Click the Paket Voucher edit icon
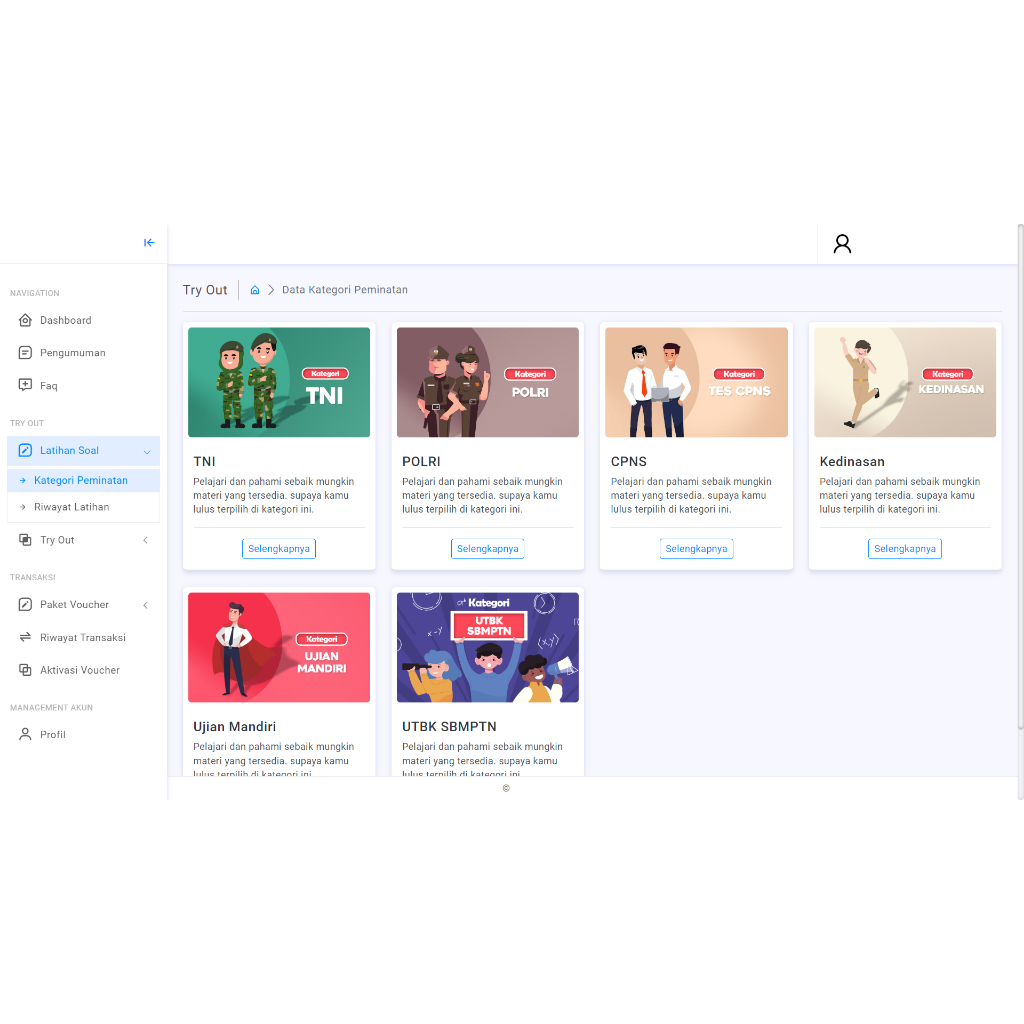The image size is (1024, 1024). click(25, 604)
